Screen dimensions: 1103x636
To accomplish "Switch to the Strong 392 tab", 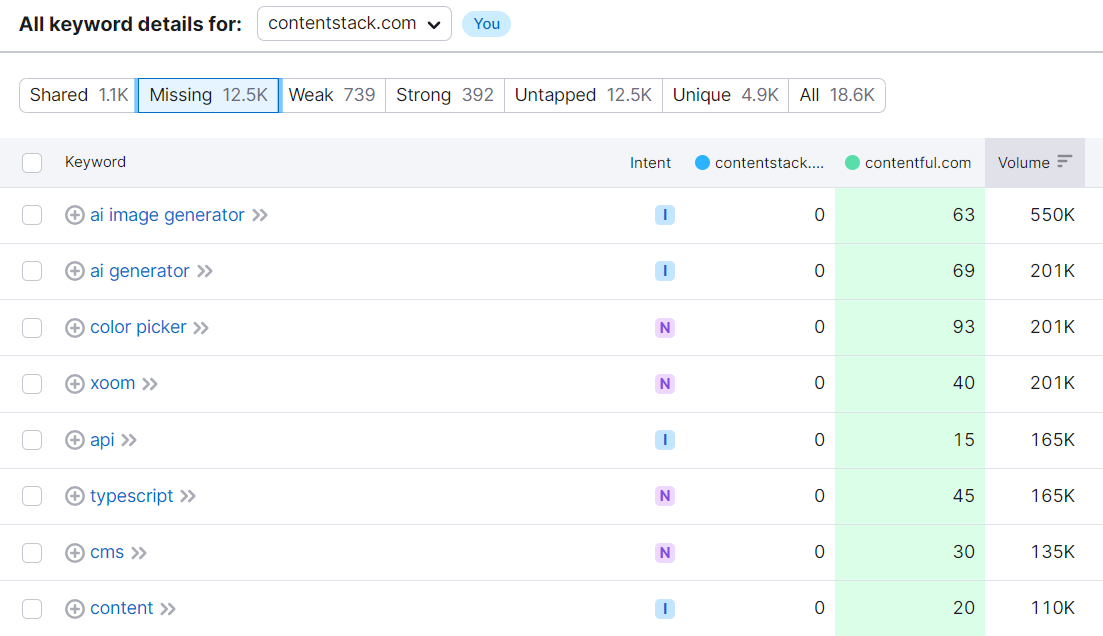I will click(445, 95).
